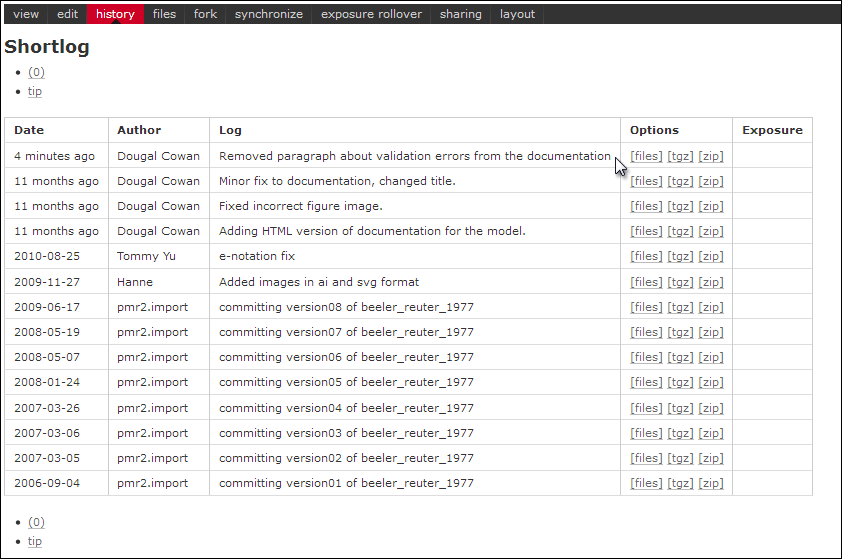This screenshot has height=559, width=842.
Task: Open [files] for version05 commit
Action: (x=646, y=382)
